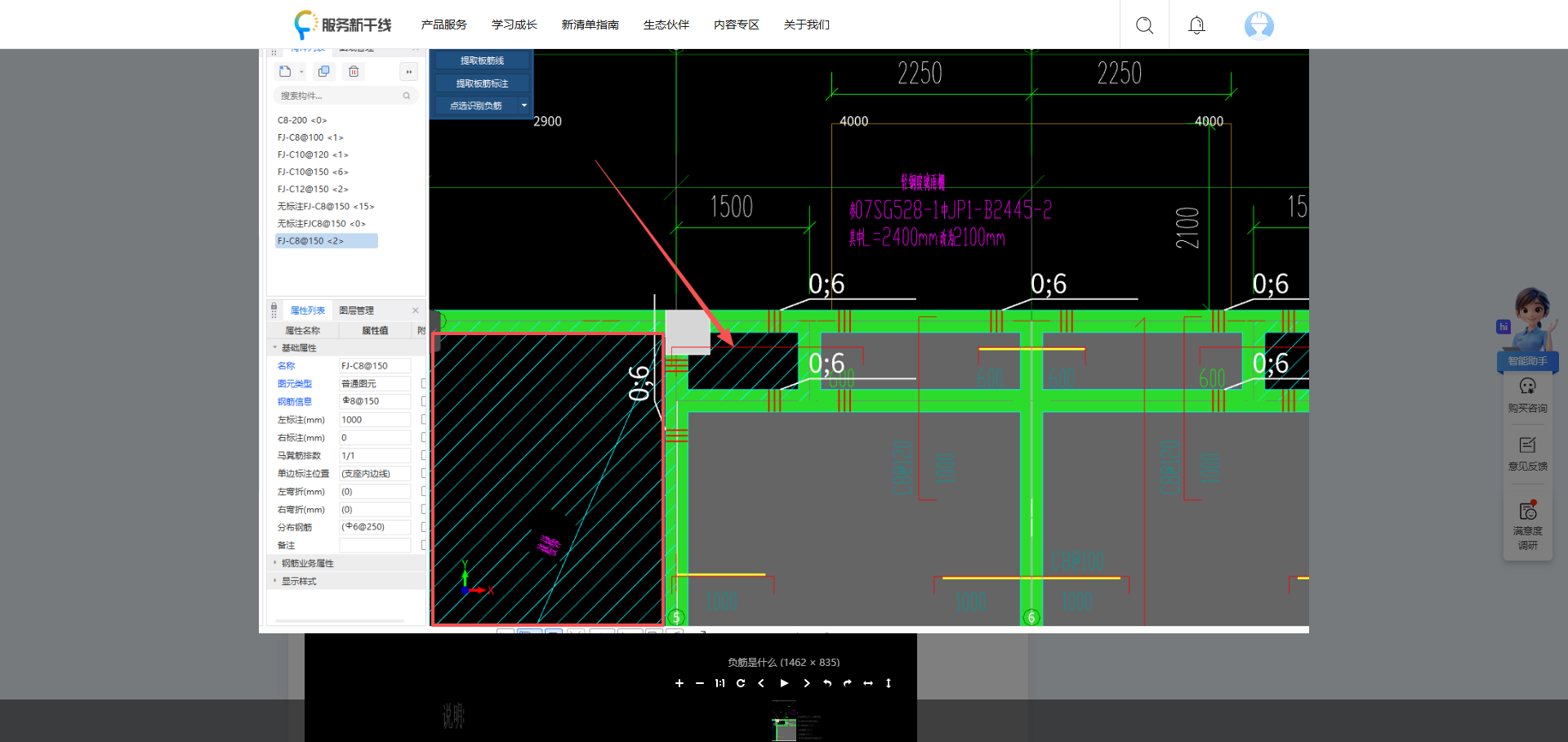Select component C8-200 <0>
1568x742 pixels.
302,120
